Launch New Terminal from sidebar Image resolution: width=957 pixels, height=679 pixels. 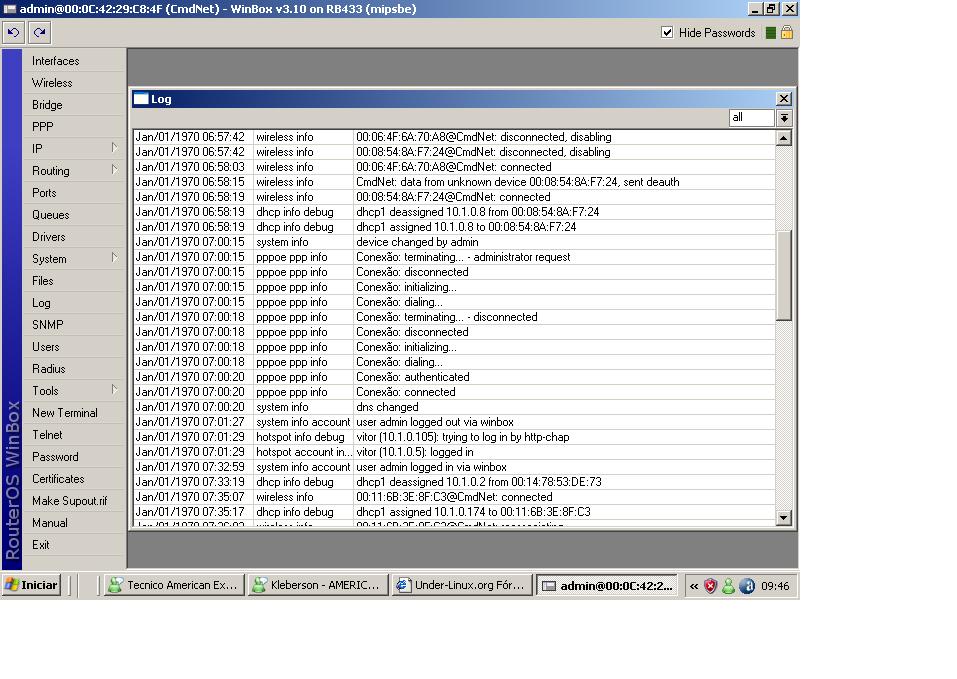73,412
